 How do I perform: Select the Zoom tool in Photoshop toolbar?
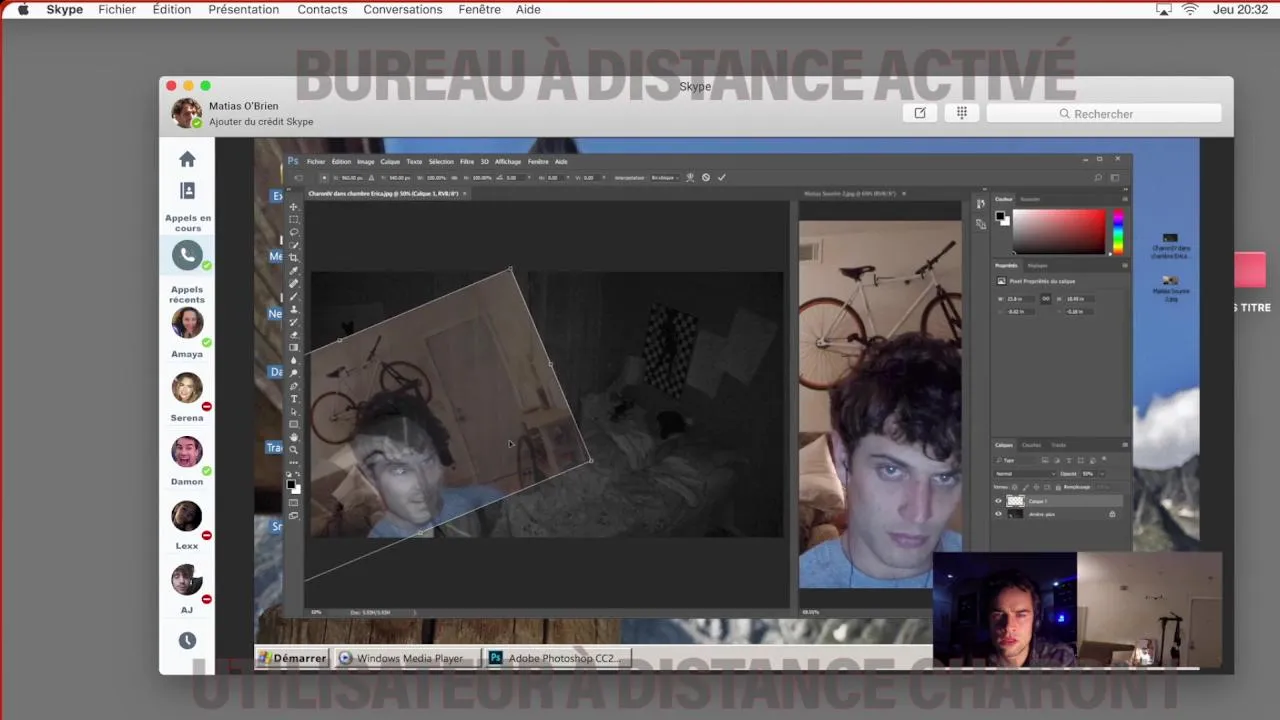[294, 449]
